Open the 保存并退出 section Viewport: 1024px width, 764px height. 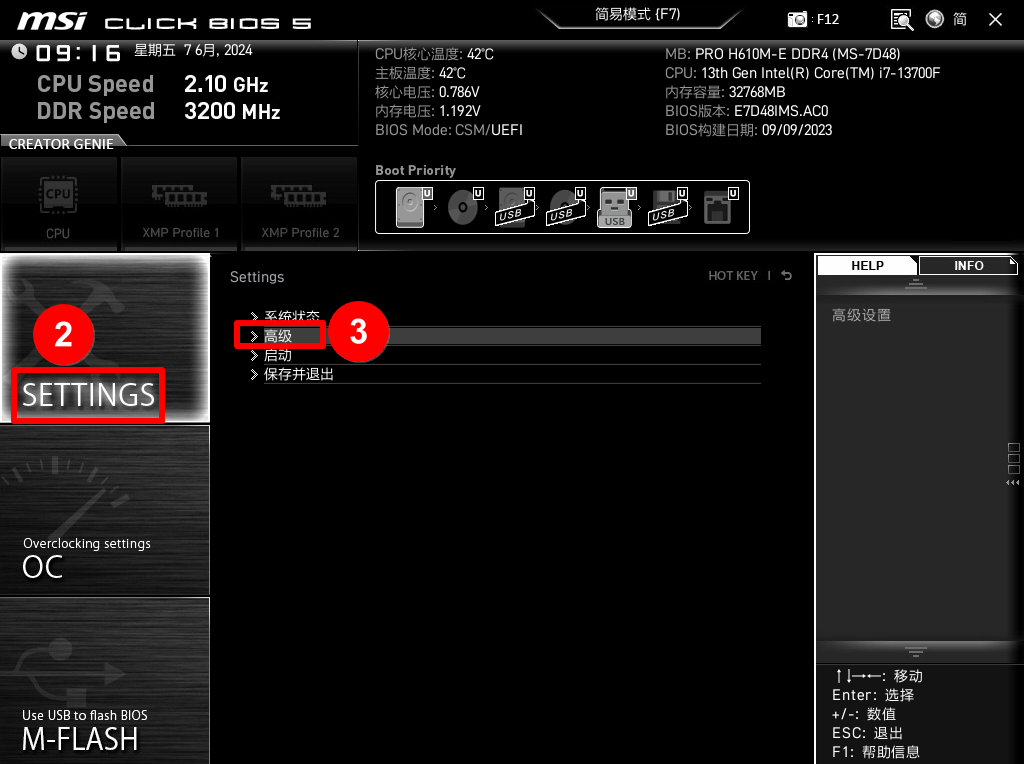tap(300, 374)
